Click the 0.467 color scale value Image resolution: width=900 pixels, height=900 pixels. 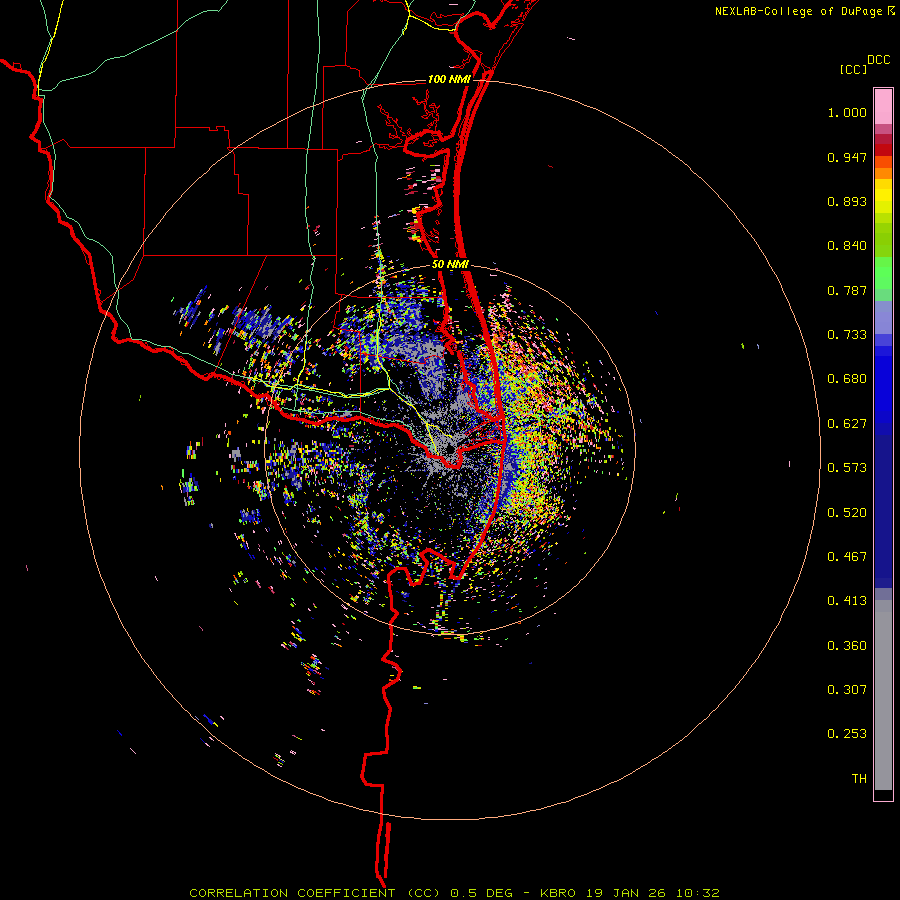(x=847, y=557)
